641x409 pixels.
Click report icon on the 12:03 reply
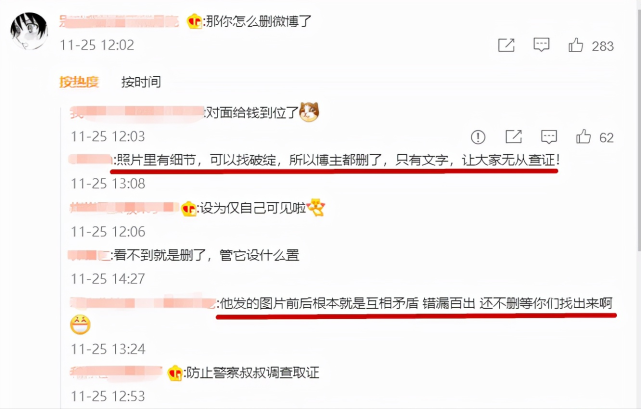point(478,137)
